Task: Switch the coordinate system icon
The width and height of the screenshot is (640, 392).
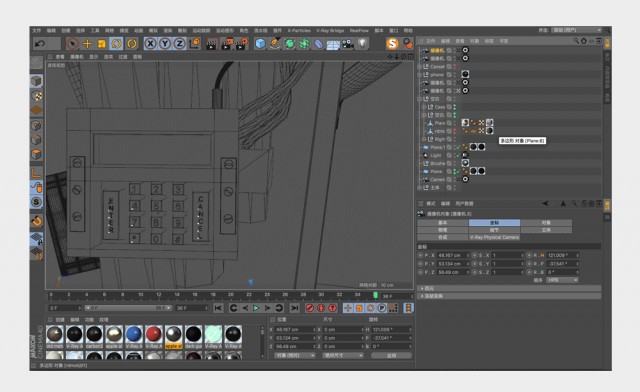Action: tap(194, 43)
